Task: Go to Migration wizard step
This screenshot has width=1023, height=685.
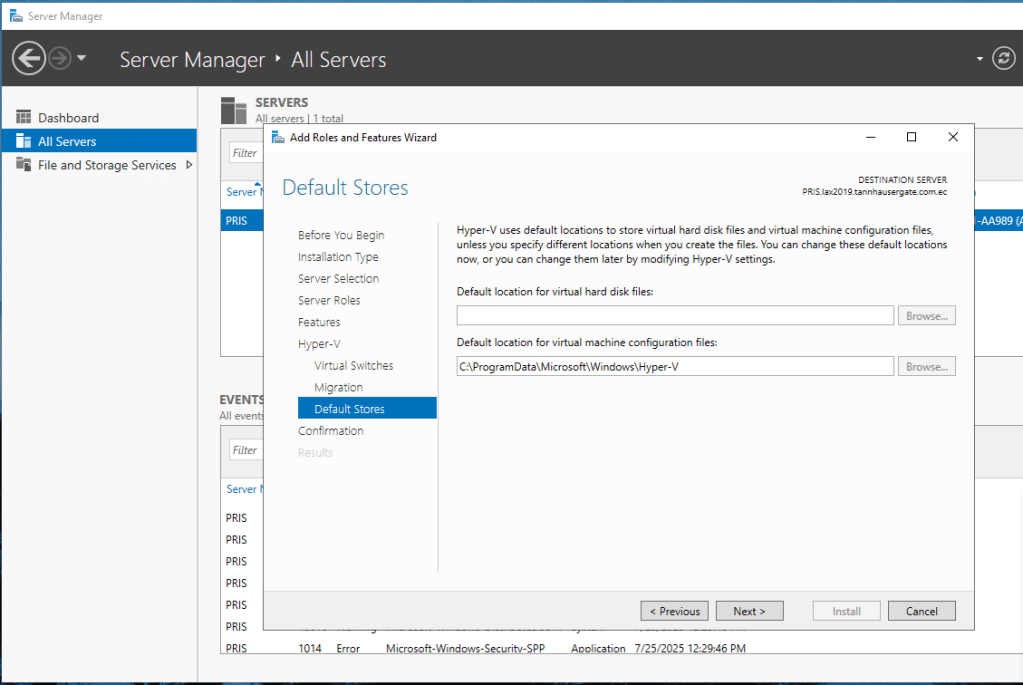Action: [338, 388]
